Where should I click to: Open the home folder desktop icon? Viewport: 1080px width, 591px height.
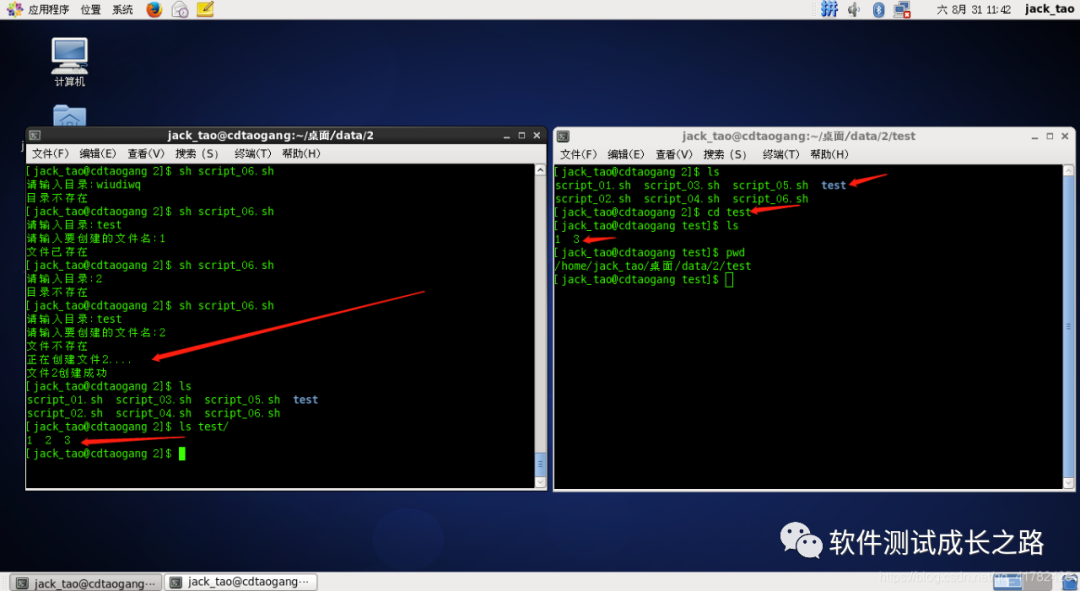point(70,115)
